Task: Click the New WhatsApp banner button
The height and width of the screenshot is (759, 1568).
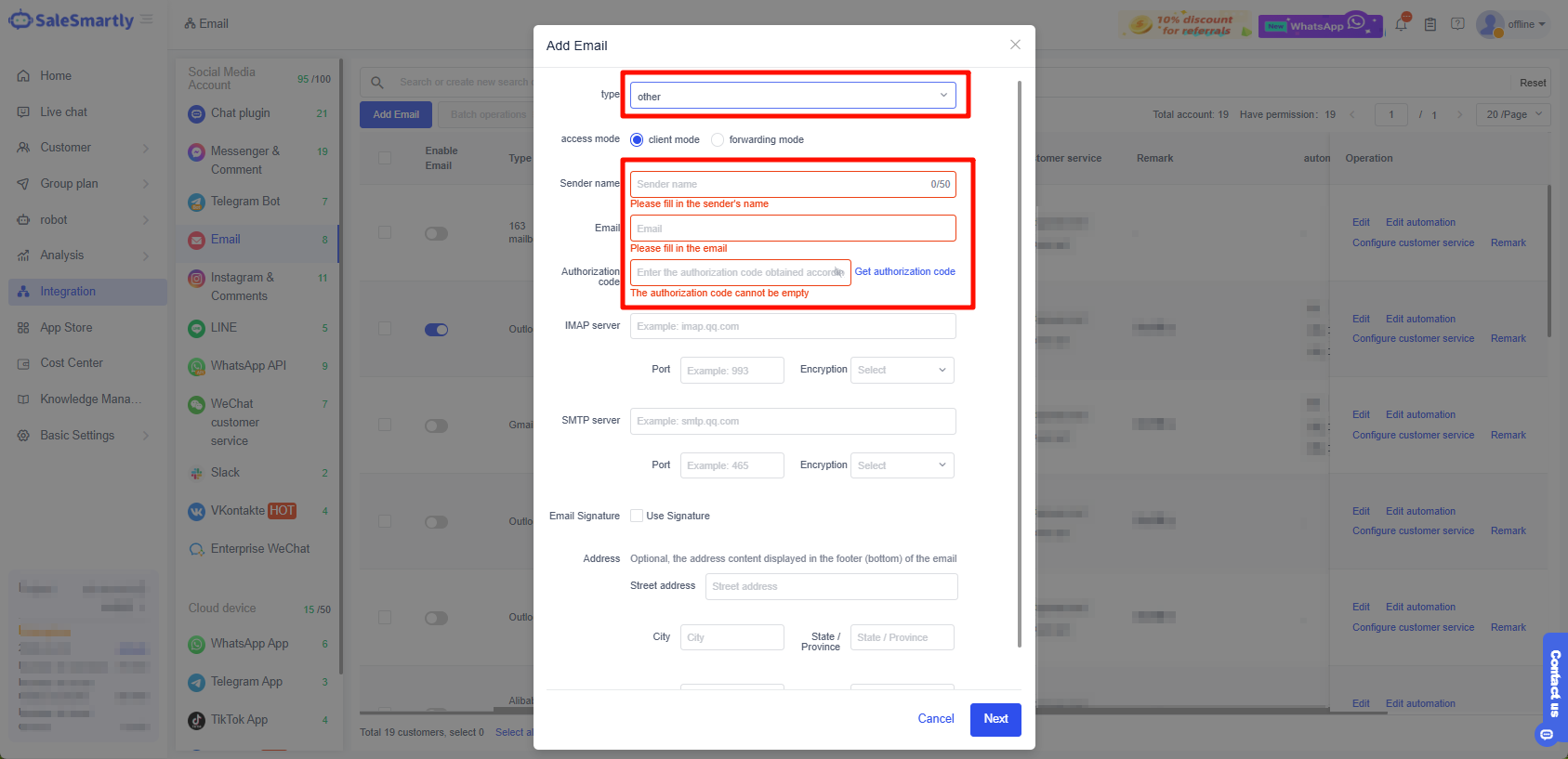Action: click(1320, 25)
